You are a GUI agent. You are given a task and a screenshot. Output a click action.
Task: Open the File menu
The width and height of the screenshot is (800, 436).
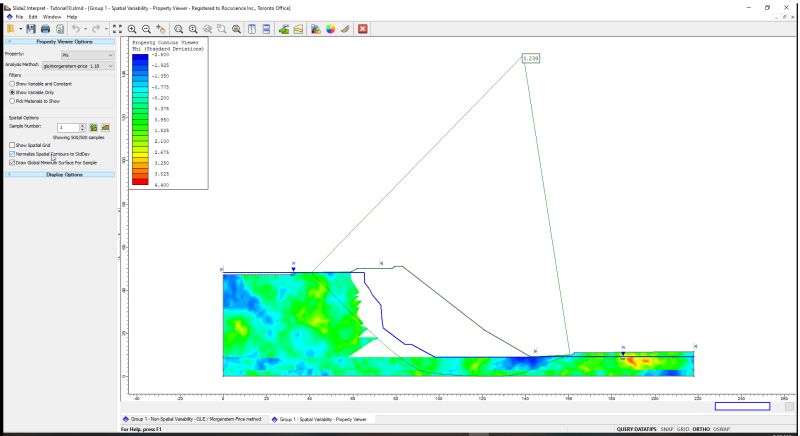click(19, 17)
